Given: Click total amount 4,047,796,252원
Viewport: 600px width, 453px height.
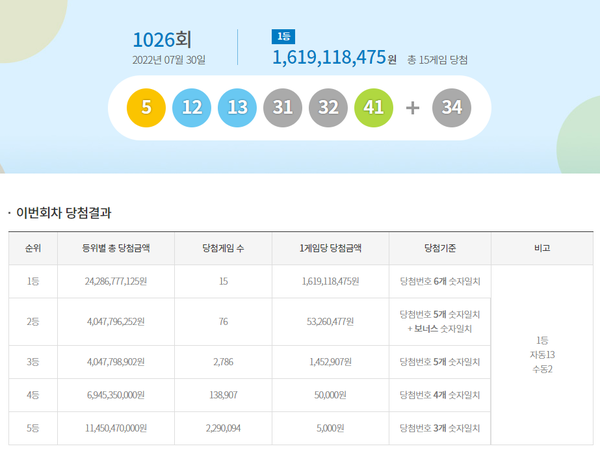Looking at the screenshot, I should coord(116,322).
